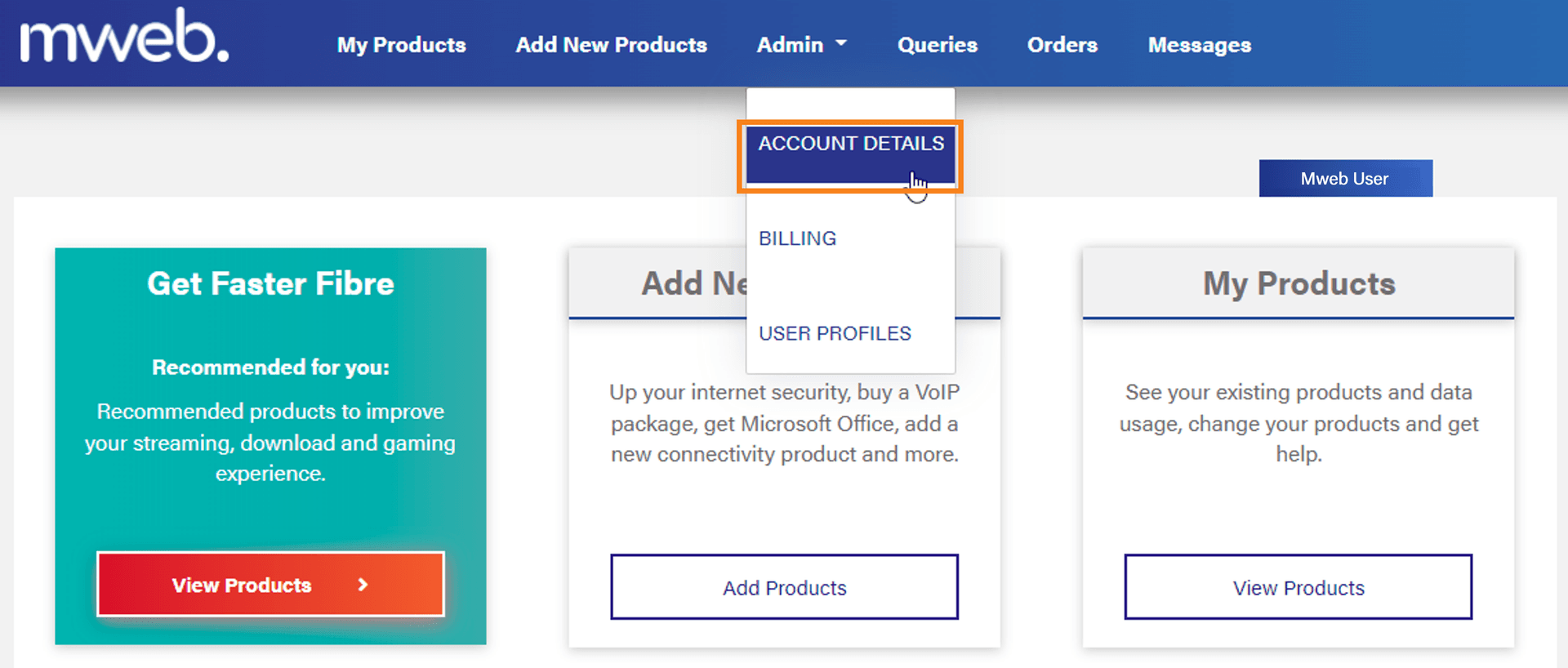Screen dimensions: 1568x668
Task: Open the Queries navigation item
Action: [x=937, y=45]
